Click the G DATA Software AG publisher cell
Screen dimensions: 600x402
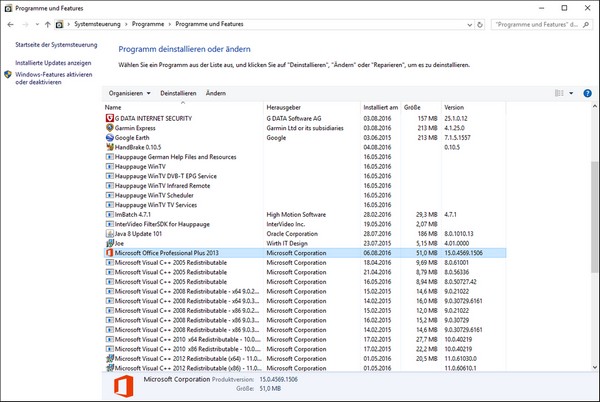294,118
